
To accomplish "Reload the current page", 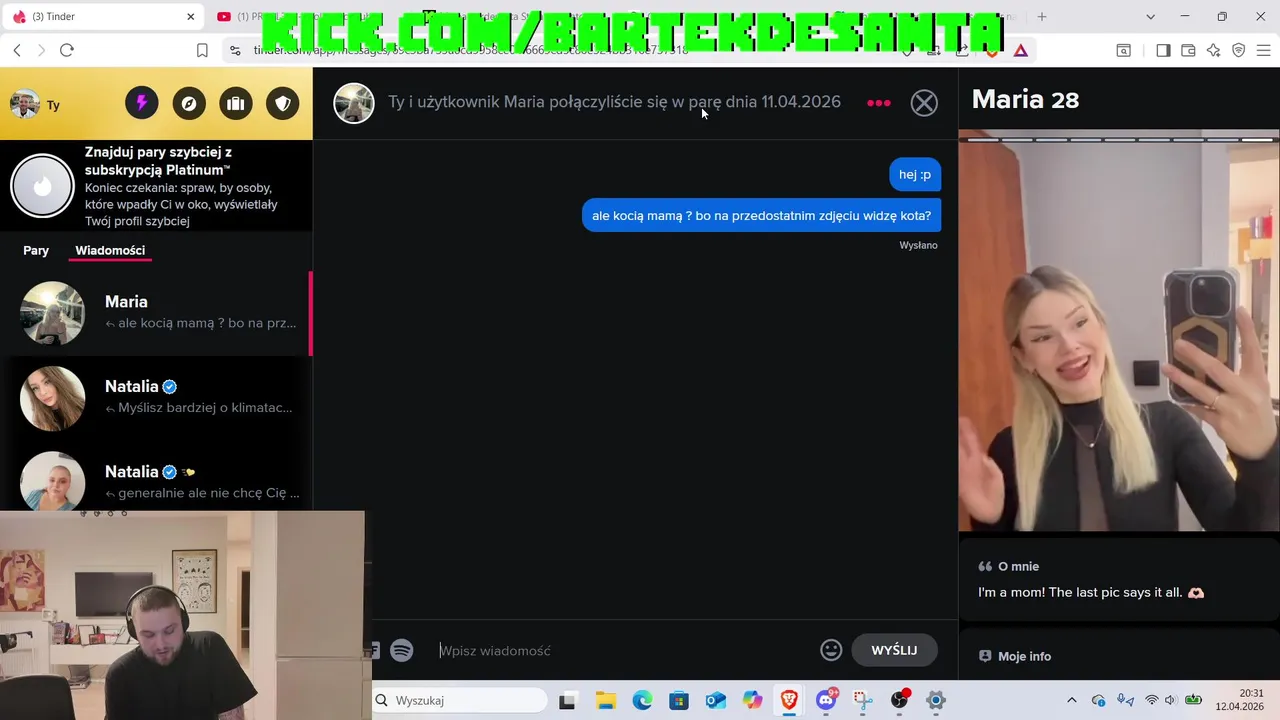I will (66, 50).
